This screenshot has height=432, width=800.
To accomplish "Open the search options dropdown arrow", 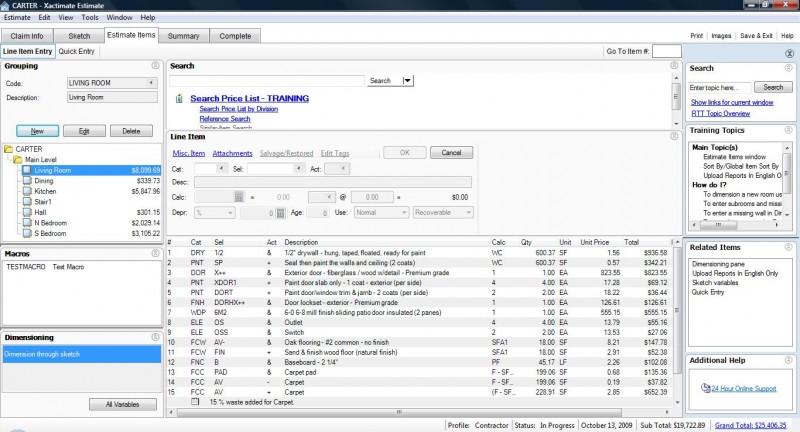I will point(407,81).
